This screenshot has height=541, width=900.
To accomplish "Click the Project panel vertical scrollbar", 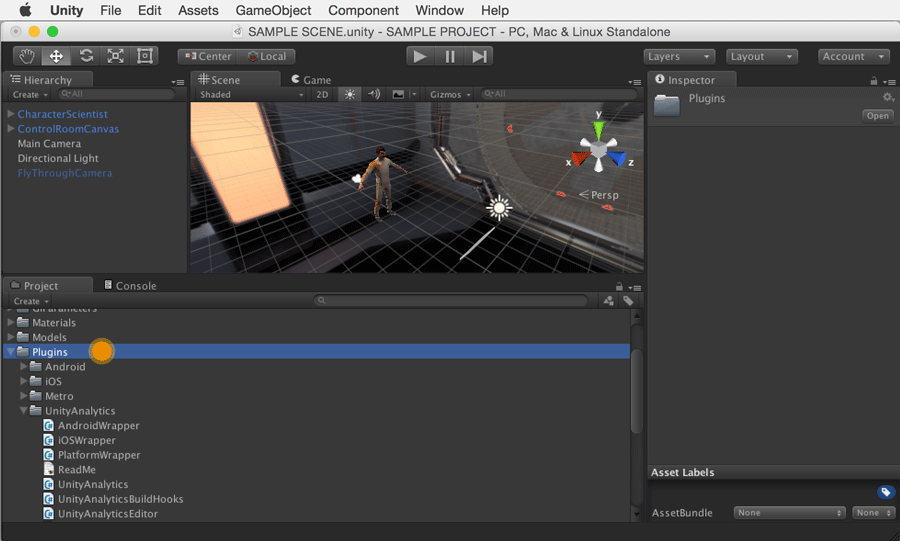I will click(636, 390).
